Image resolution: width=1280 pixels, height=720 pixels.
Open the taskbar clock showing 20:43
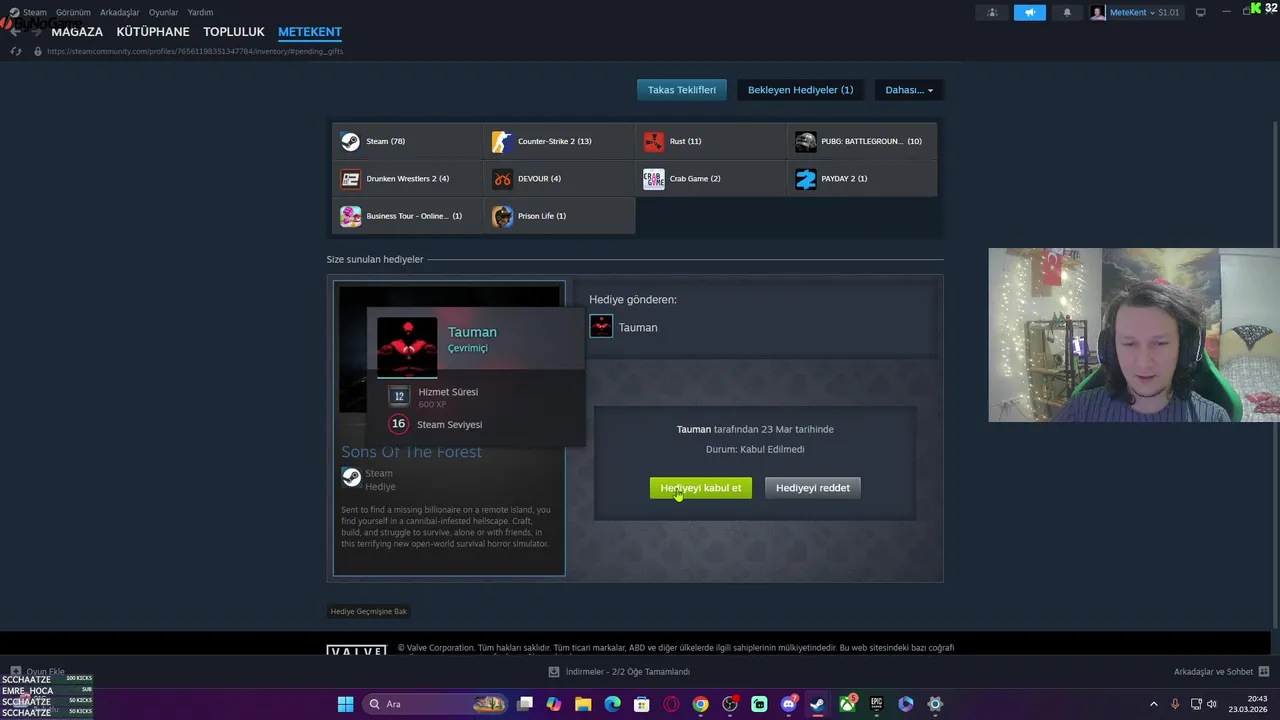1249,704
